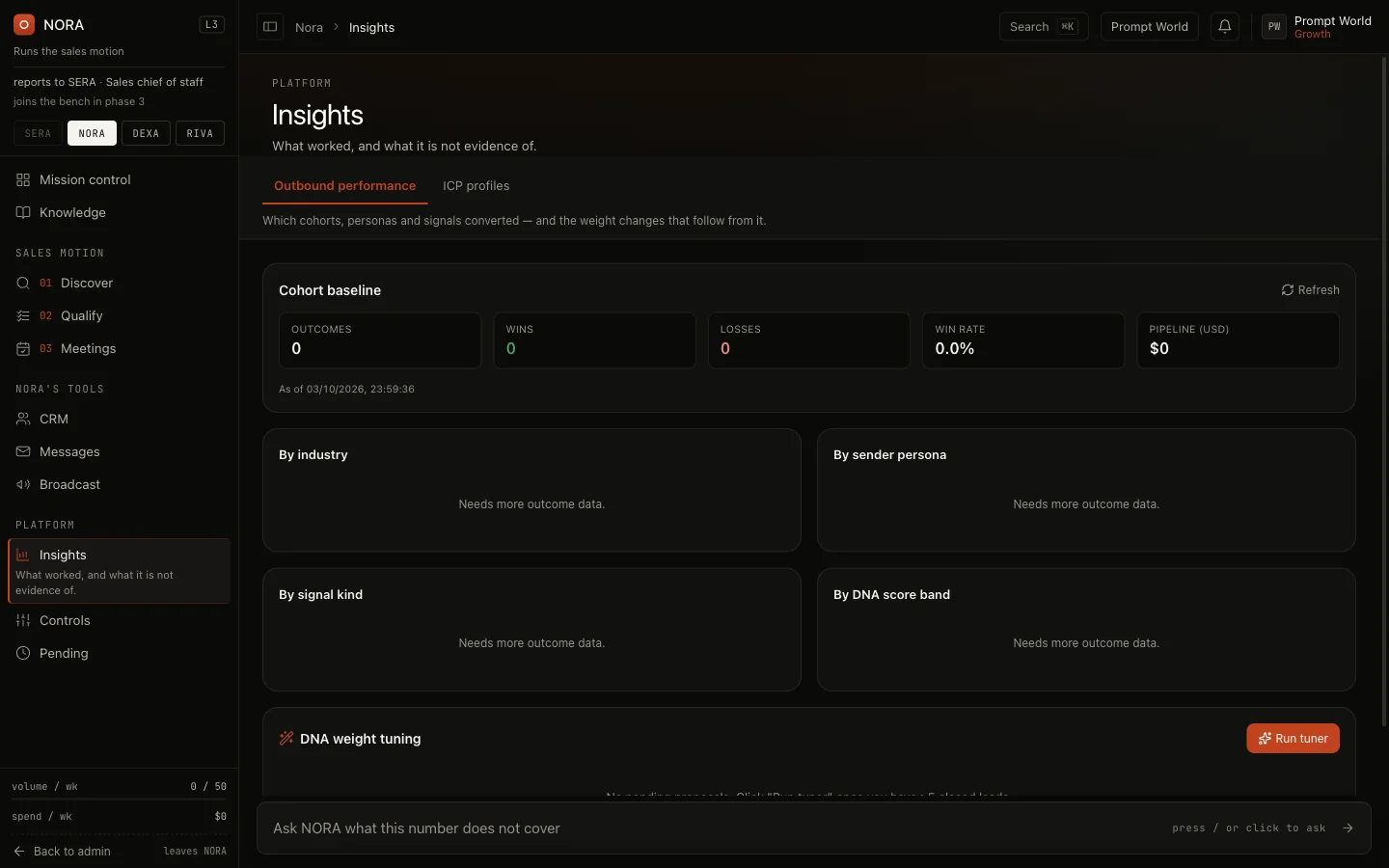Refresh the Cohort baseline
1389x868 pixels.
pos(1310,289)
